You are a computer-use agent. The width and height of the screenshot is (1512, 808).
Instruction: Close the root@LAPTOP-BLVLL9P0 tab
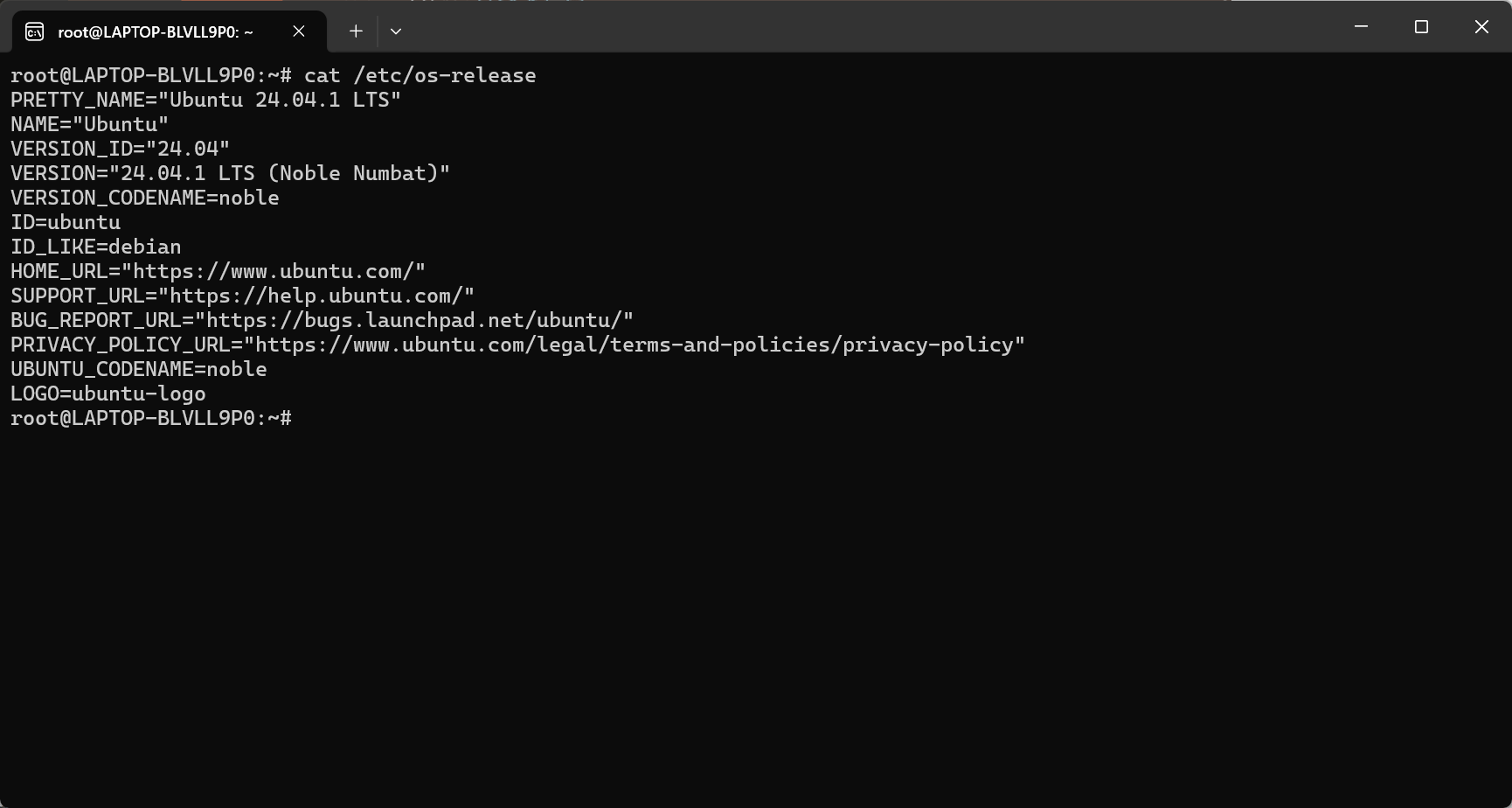click(299, 31)
